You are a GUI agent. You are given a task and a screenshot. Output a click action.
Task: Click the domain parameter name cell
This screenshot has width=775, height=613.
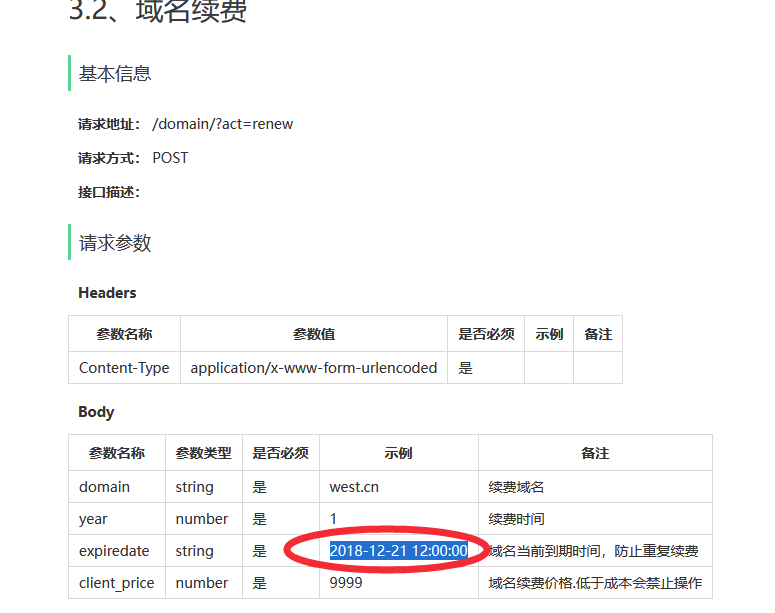point(105,487)
